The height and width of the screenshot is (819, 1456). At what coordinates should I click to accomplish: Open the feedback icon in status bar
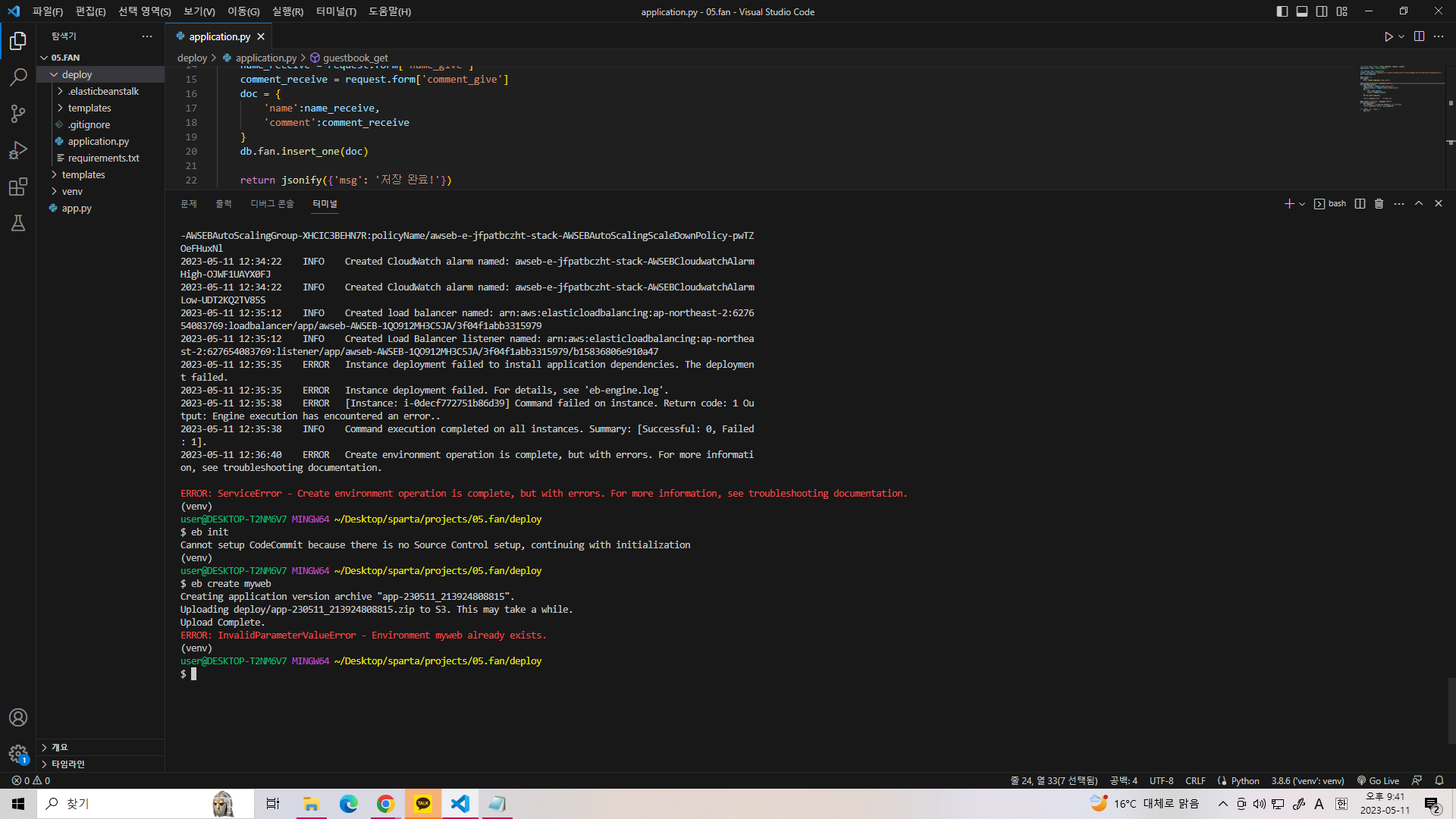click(1417, 780)
